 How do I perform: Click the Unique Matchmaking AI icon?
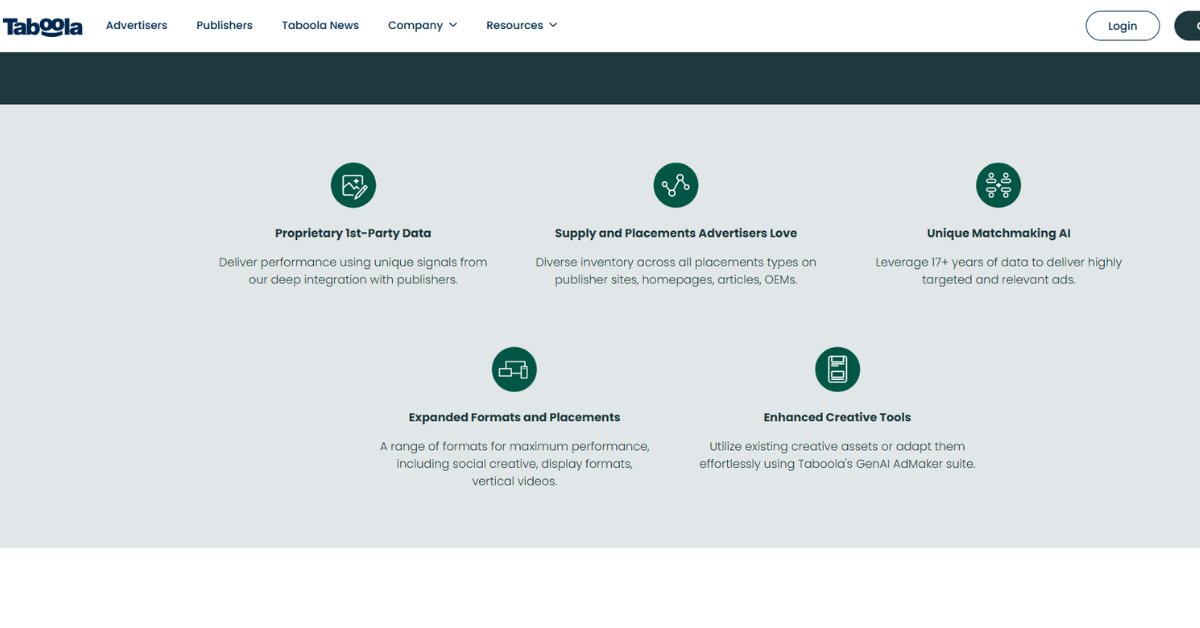(x=998, y=185)
